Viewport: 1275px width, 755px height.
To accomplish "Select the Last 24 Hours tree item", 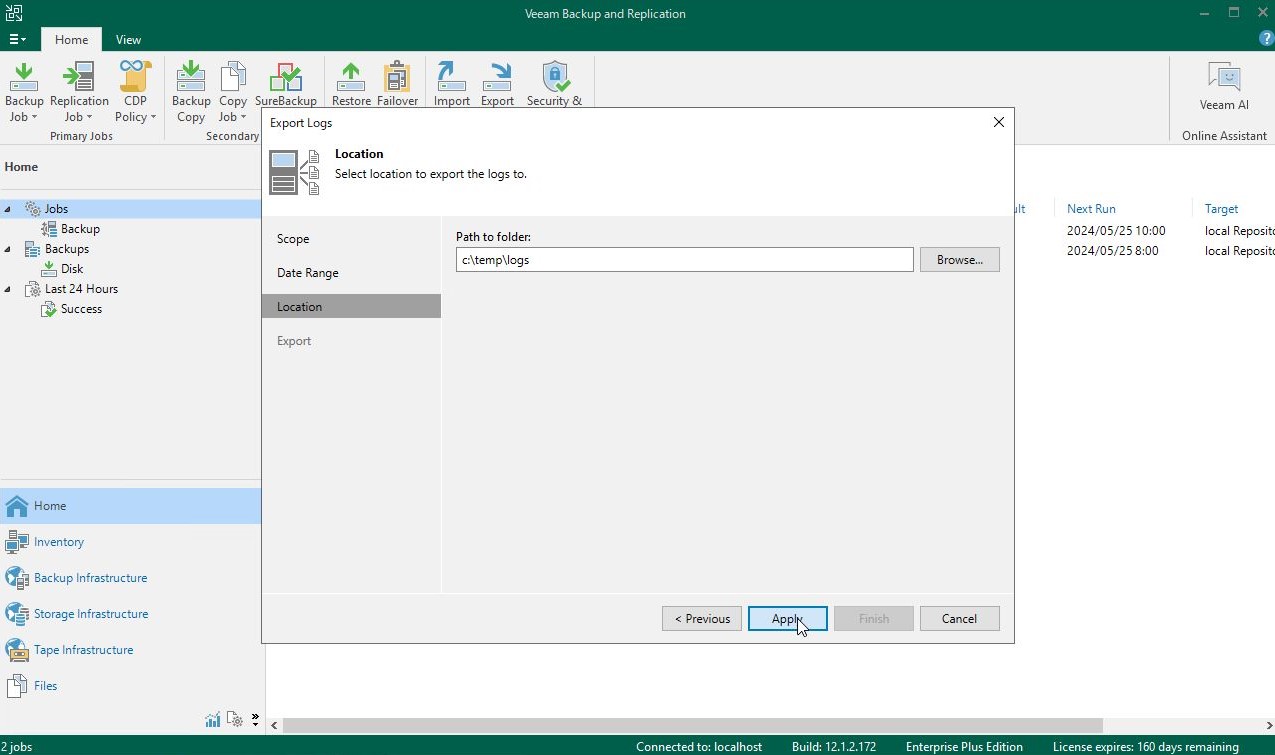I will (81, 289).
